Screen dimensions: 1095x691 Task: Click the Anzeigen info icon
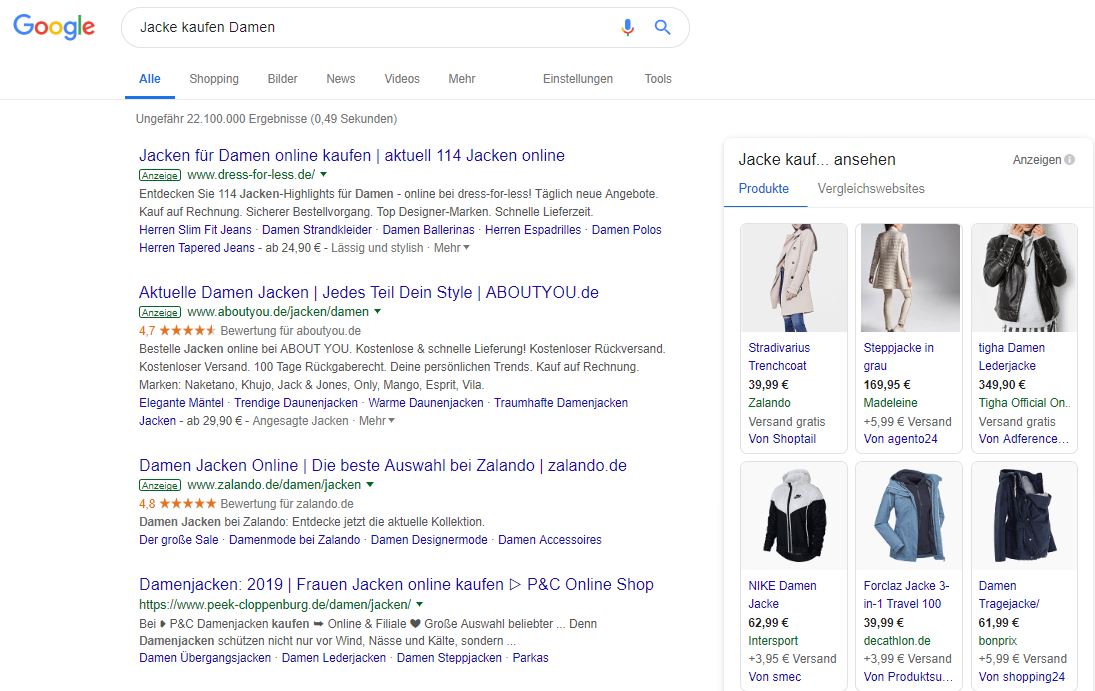tap(1069, 159)
